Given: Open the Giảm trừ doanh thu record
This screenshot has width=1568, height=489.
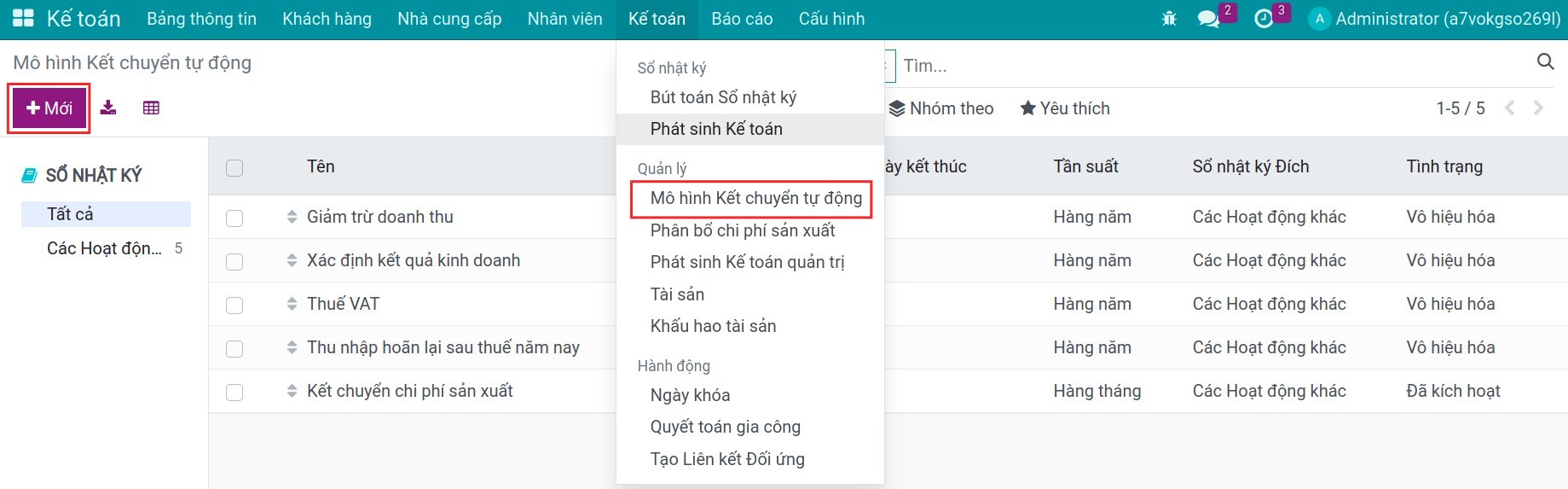Looking at the screenshot, I should [380, 217].
